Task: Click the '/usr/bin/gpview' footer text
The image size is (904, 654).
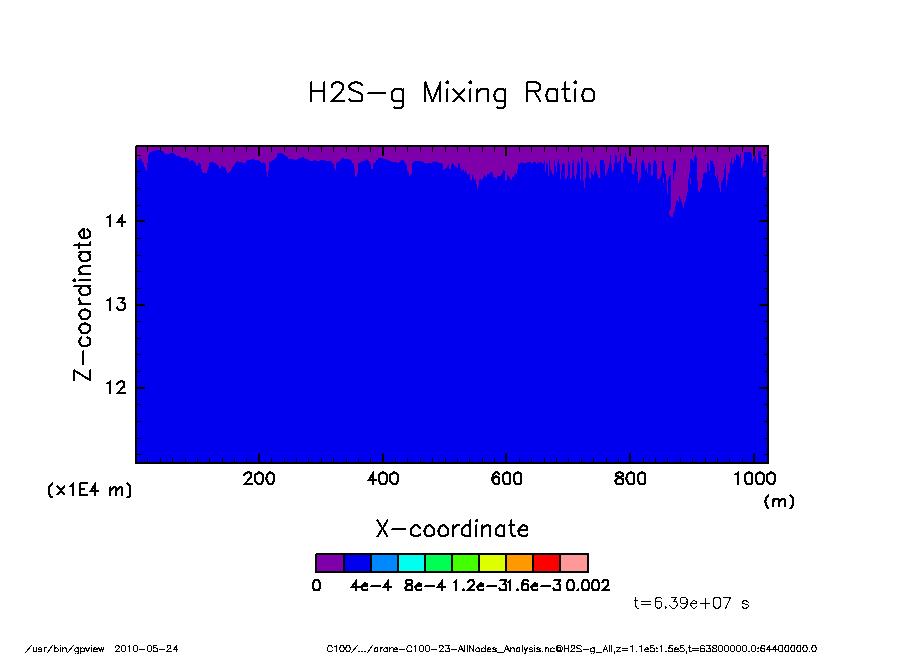Action: coord(65,649)
